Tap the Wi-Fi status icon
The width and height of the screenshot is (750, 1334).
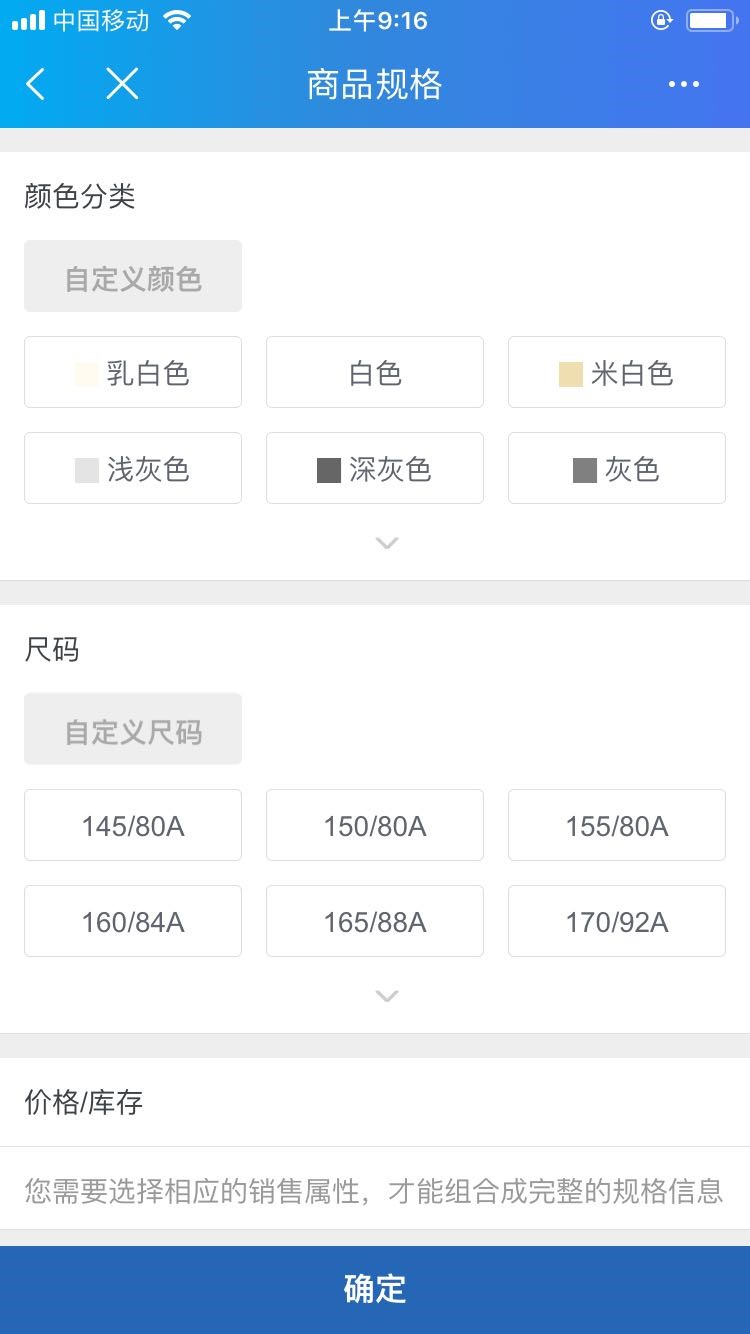tap(177, 20)
